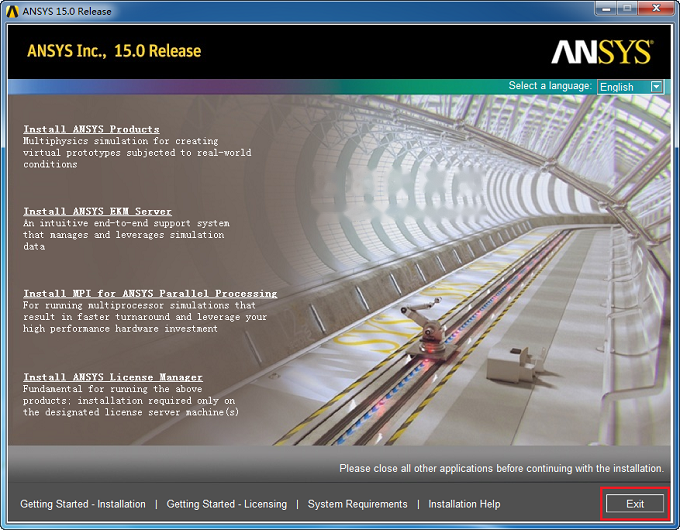This screenshot has height=530, width=680.
Task: Choose Install MPI for ANSYS Parallel Processing
Action: pyautogui.click(x=150, y=294)
